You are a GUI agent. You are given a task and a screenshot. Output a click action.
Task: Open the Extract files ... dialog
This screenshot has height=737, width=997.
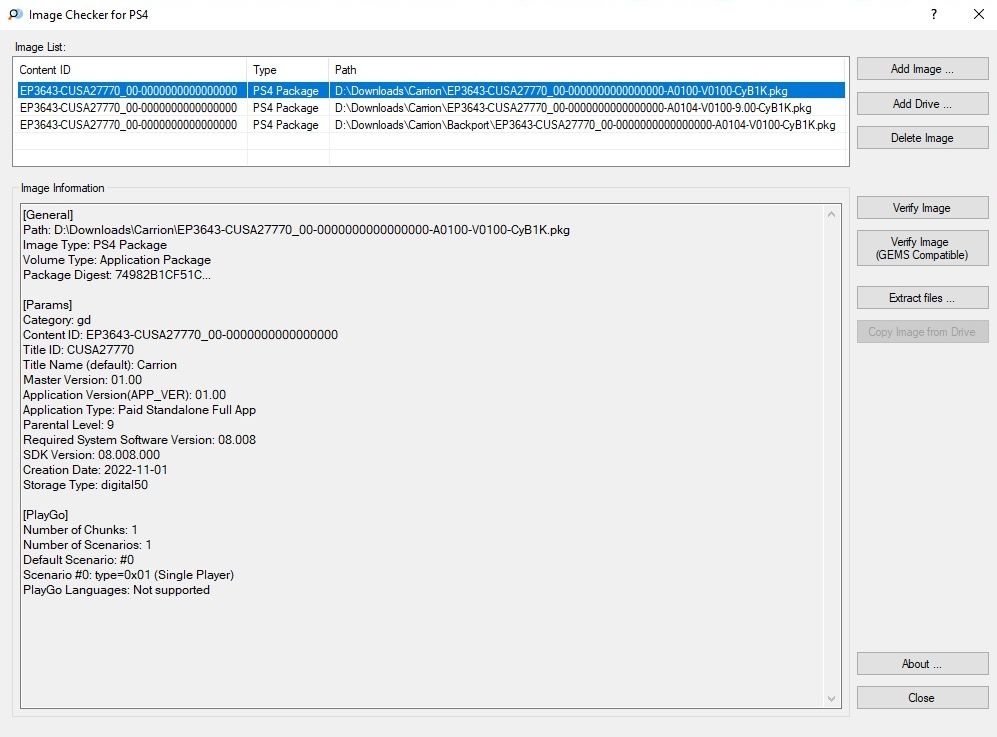[x=922, y=298]
